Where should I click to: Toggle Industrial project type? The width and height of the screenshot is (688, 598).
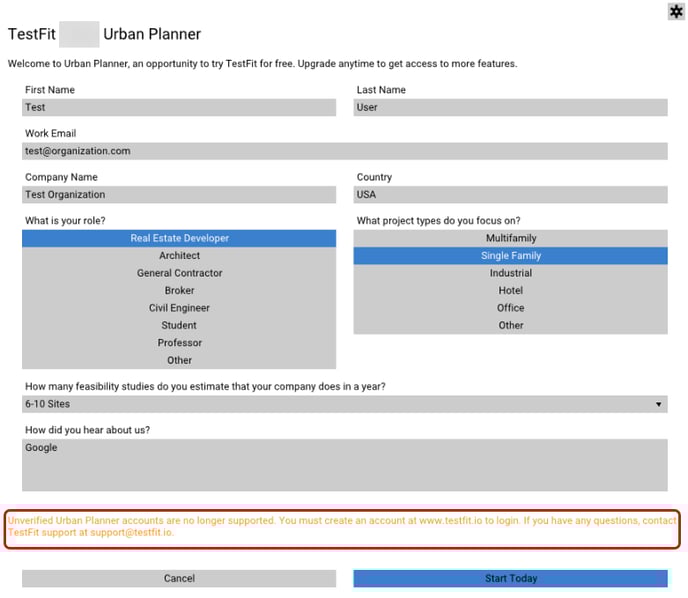tap(510, 273)
